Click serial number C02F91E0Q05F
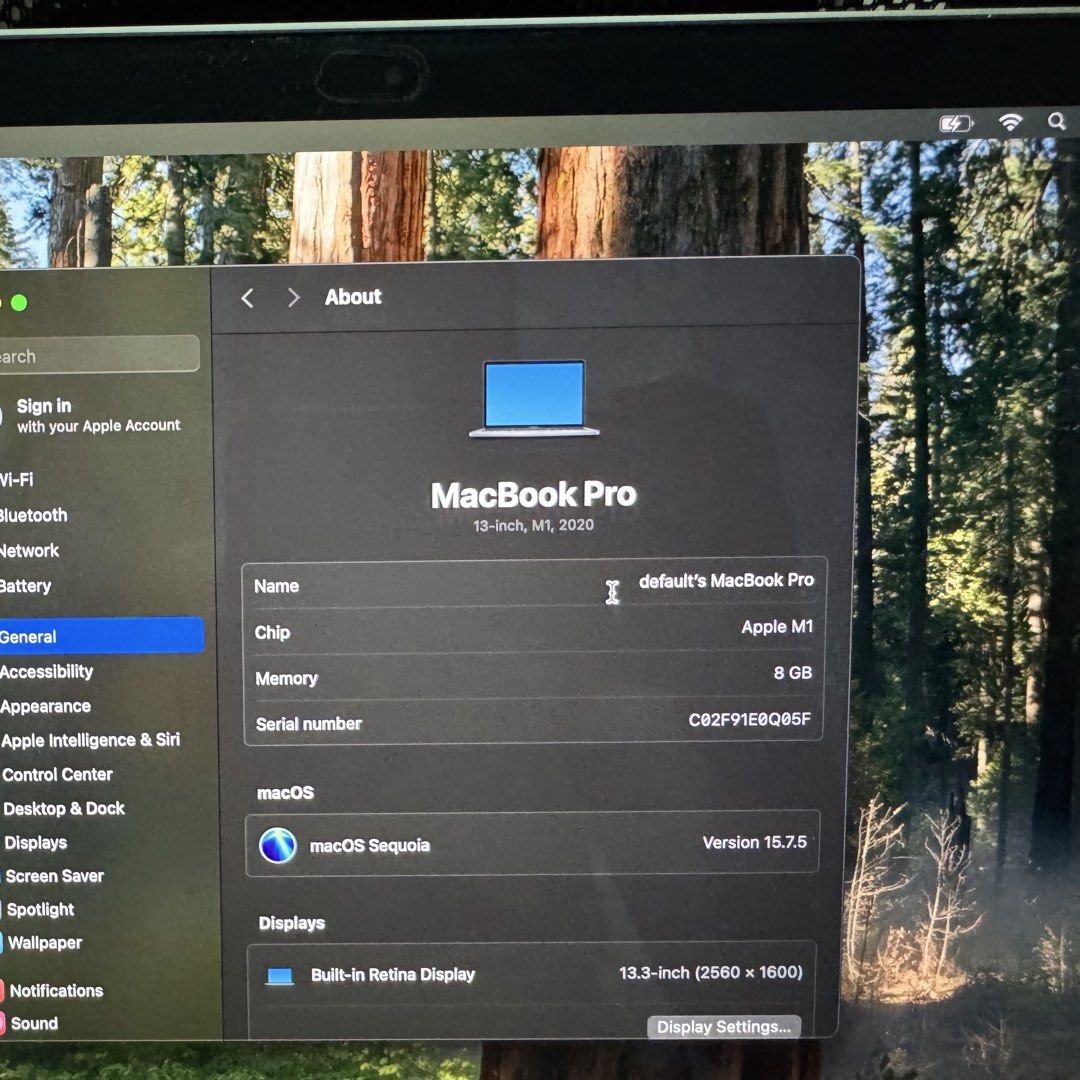 pyautogui.click(x=749, y=719)
